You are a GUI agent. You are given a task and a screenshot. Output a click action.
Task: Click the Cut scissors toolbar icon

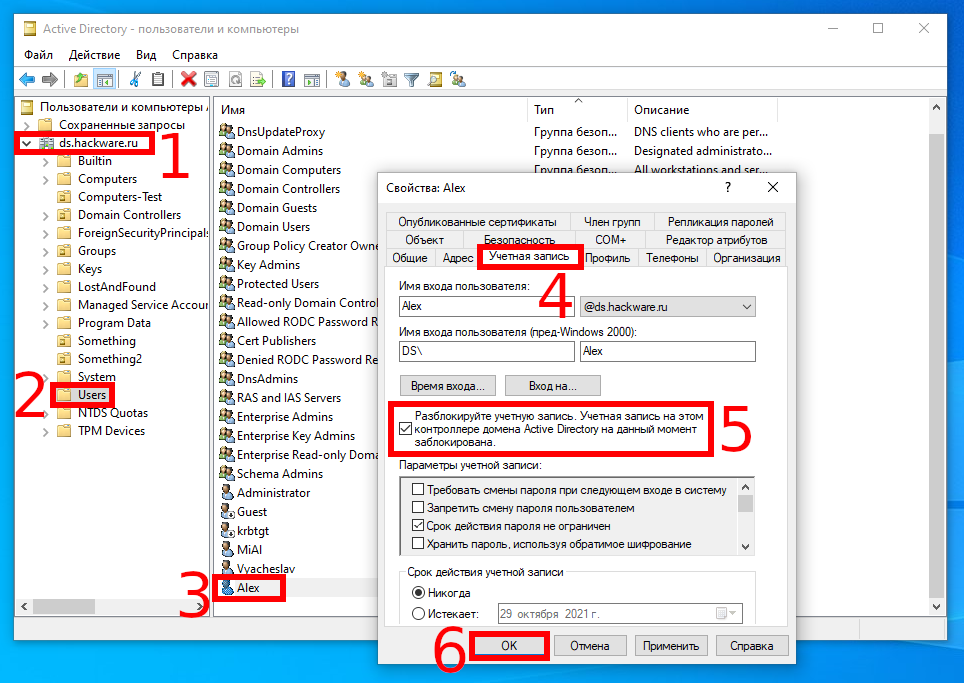(135, 80)
